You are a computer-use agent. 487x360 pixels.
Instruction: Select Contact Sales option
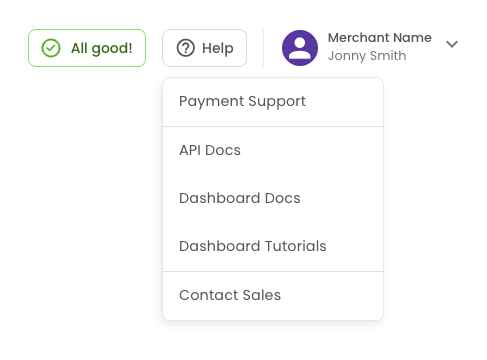pyautogui.click(x=273, y=295)
